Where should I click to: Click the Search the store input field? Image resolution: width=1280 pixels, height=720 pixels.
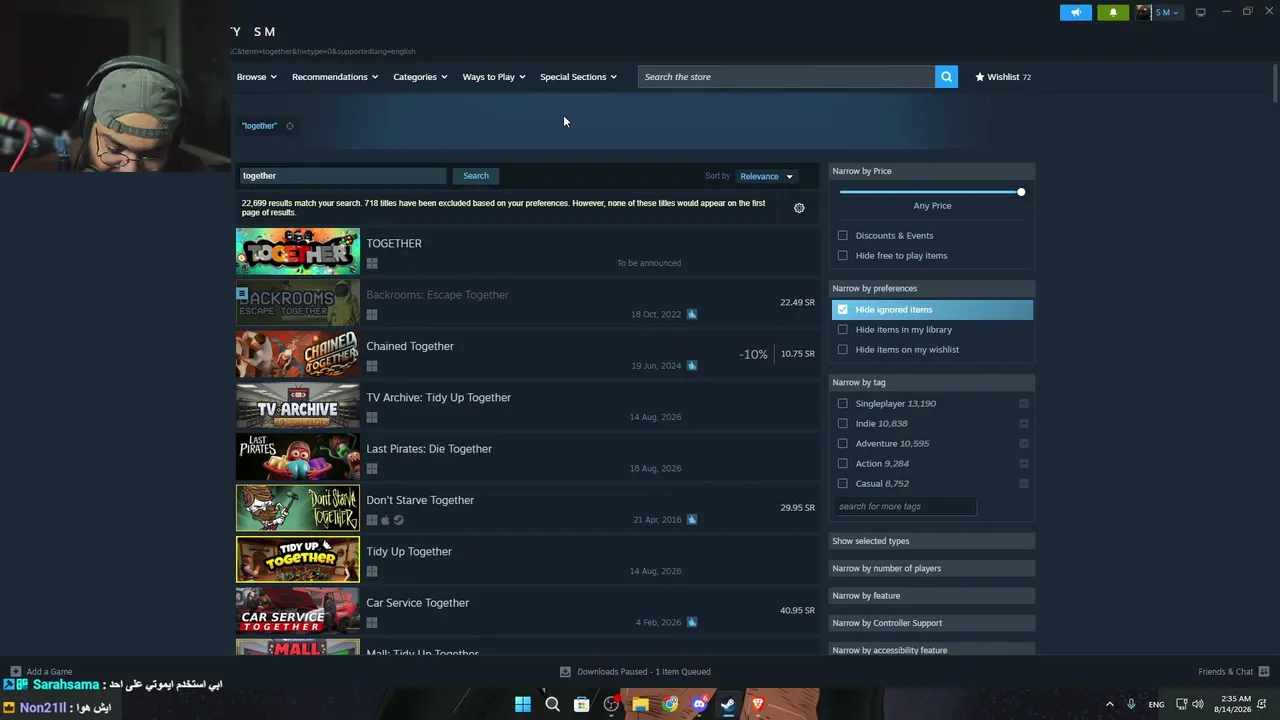[786, 77]
